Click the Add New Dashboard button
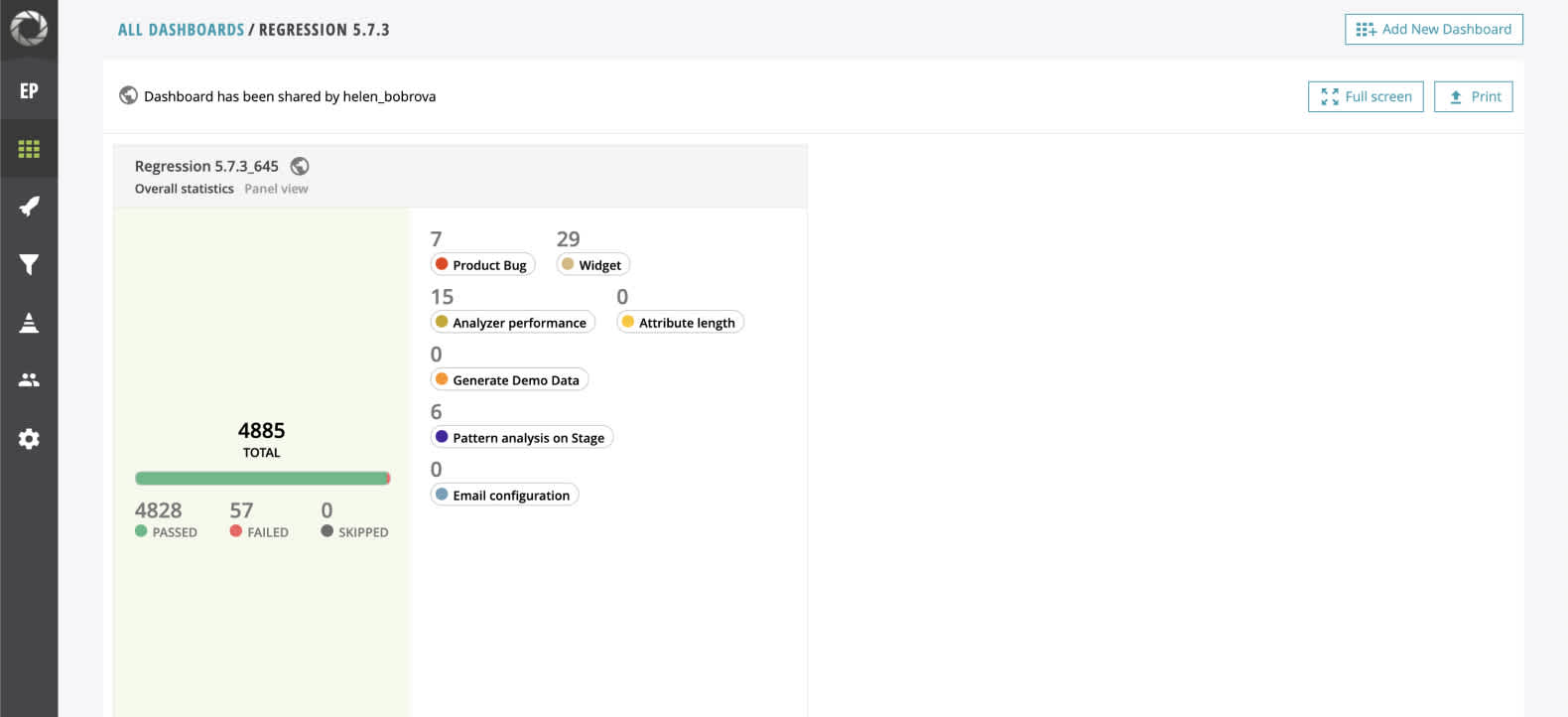The height and width of the screenshot is (717, 1568). (1433, 29)
